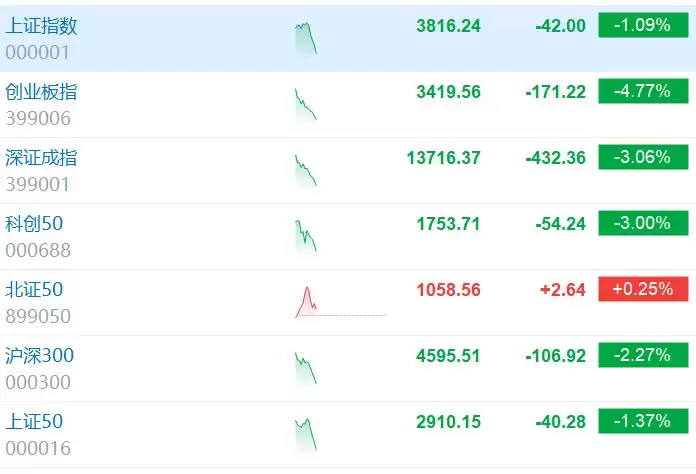Viewport: 696px width, 474px height.
Task: Click the green -4.77% change badge
Action: [643, 91]
